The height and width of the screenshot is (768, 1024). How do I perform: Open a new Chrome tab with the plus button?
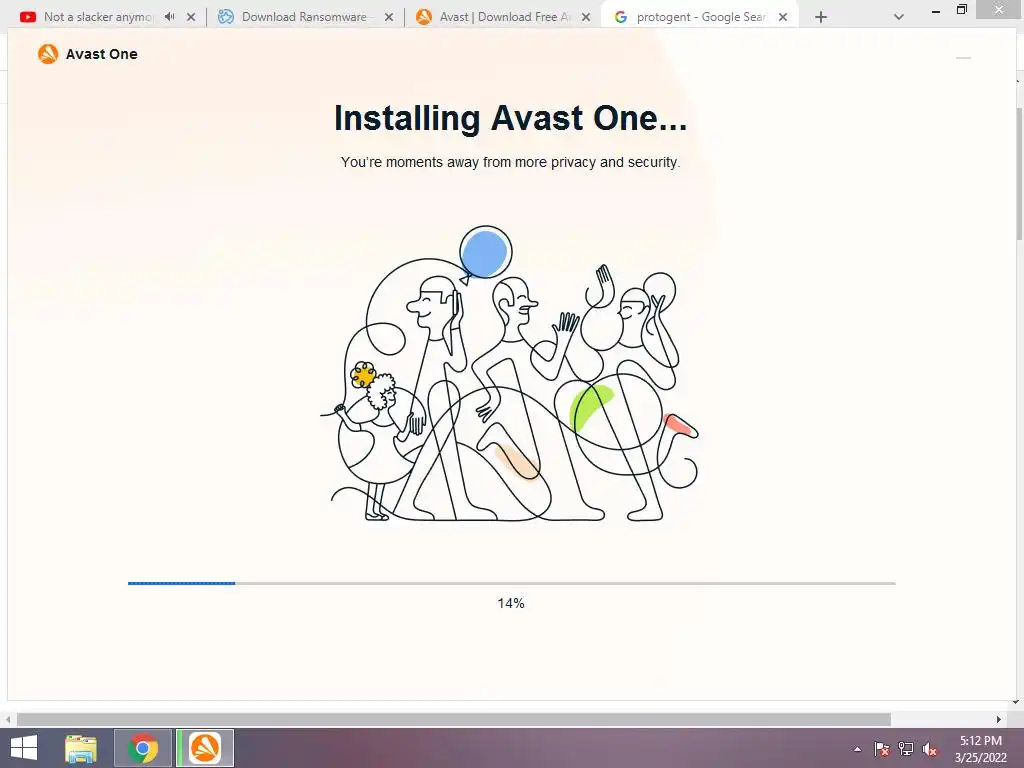(x=821, y=17)
